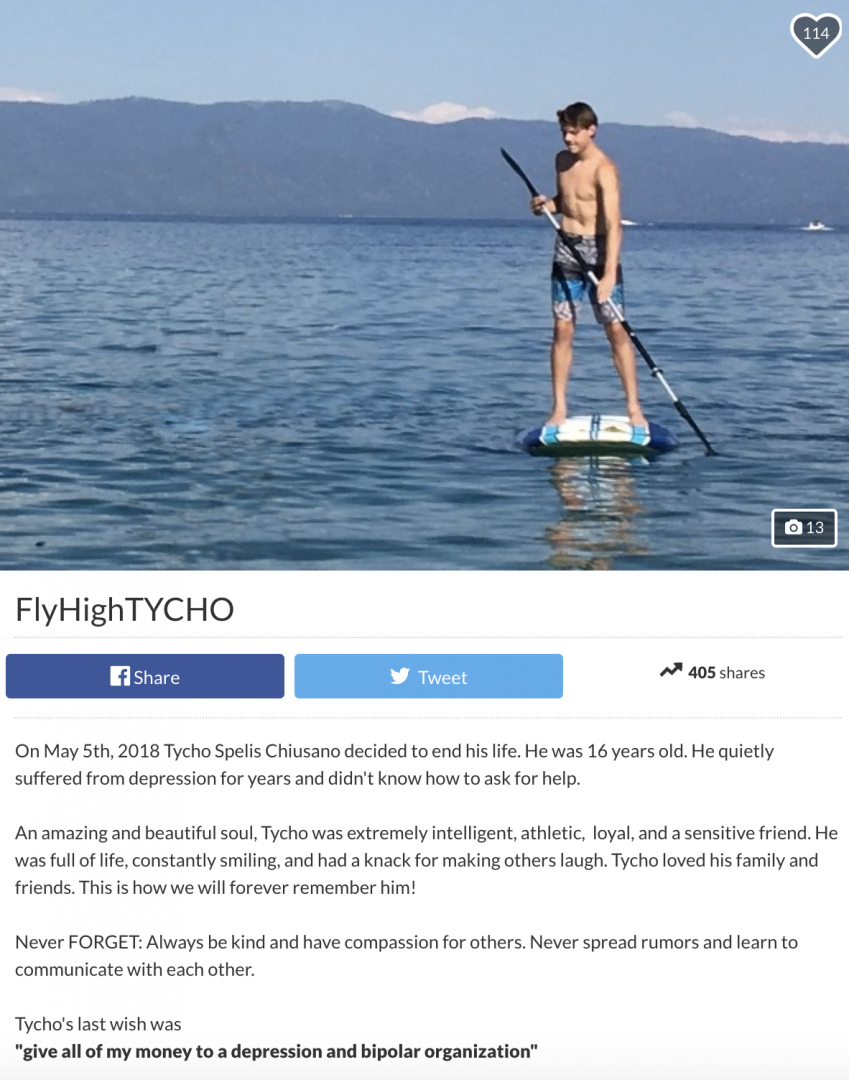Screen dimensions: 849x1080
Task: Click the bold give all of my money quote
Action: pyautogui.click(x=276, y=1051)
